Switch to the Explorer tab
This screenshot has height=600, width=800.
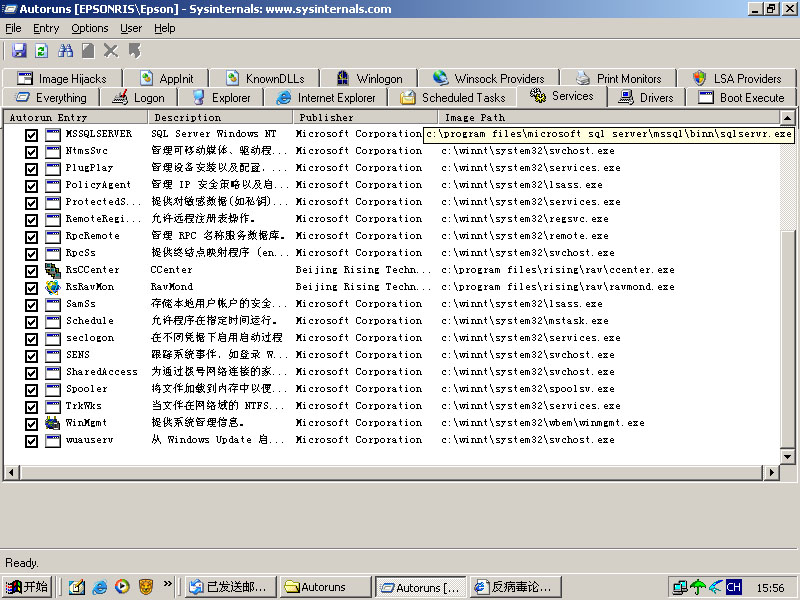coord(221,97)
